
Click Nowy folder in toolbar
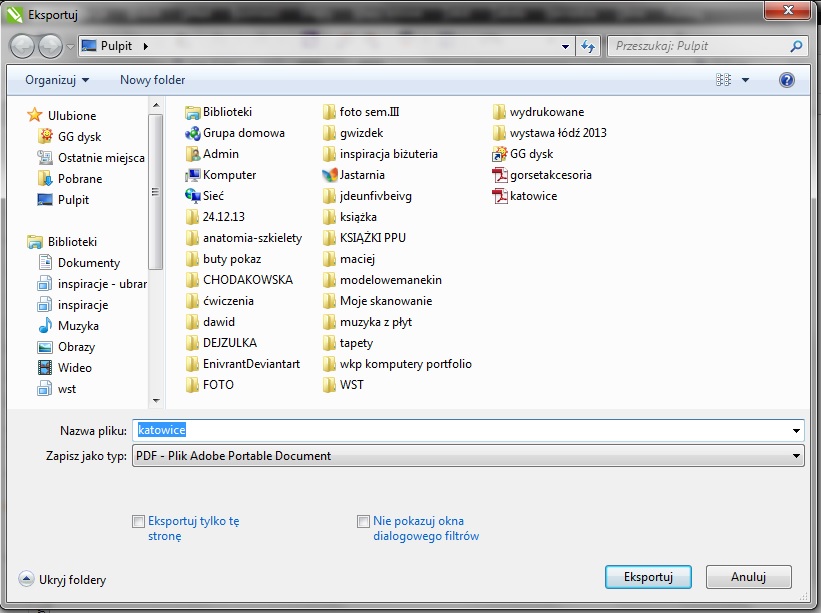[x=152, y=80]
